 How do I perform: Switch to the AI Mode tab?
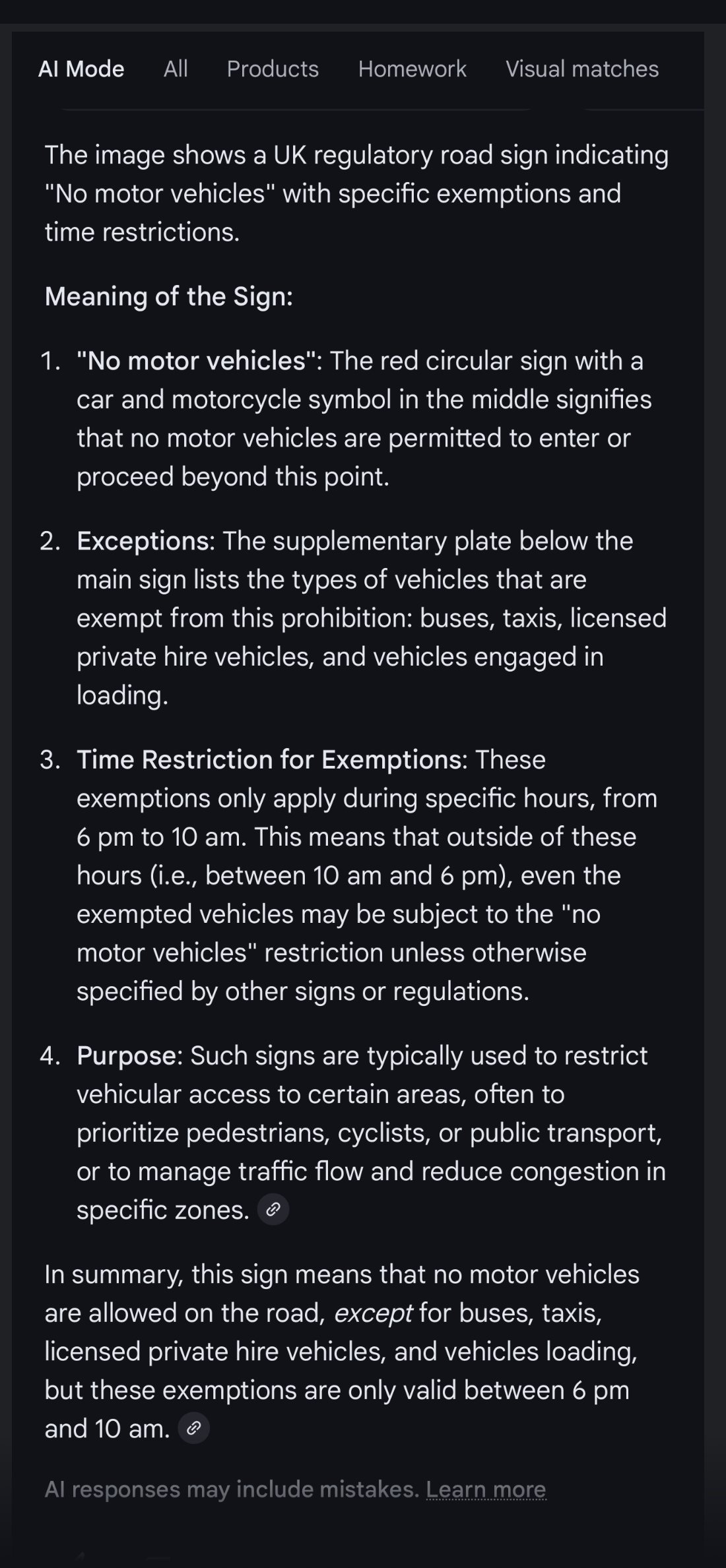(x=81, y=69)
